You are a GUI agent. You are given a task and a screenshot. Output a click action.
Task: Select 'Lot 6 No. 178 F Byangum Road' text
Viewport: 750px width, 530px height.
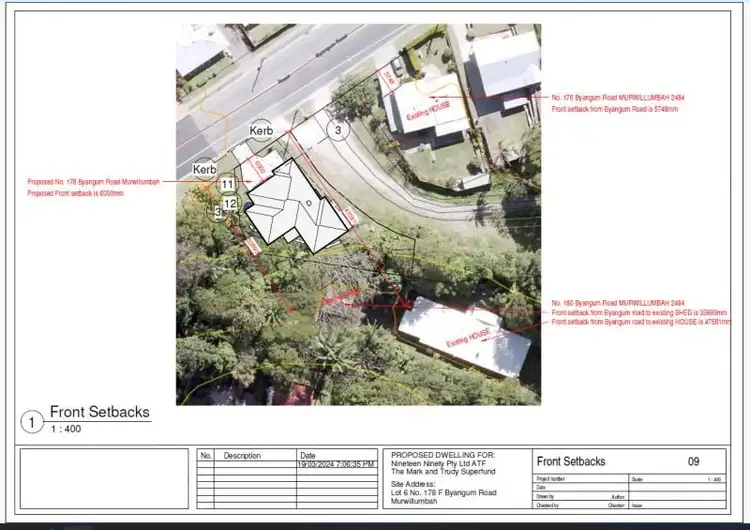pos(443,493)
